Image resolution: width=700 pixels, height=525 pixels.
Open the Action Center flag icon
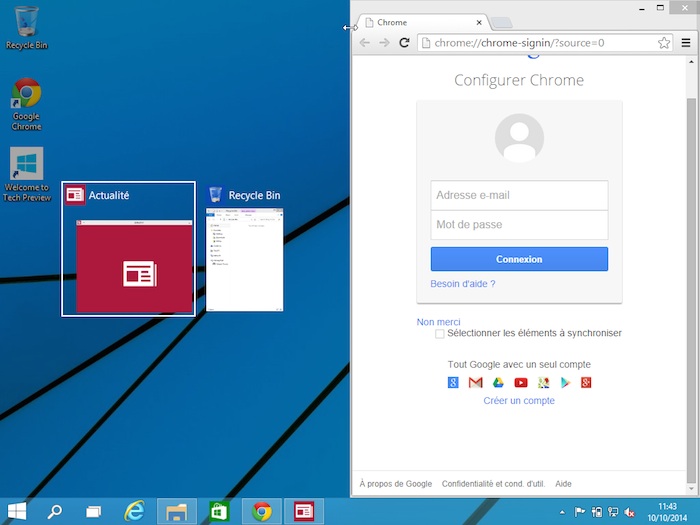(x=579, y=512)
